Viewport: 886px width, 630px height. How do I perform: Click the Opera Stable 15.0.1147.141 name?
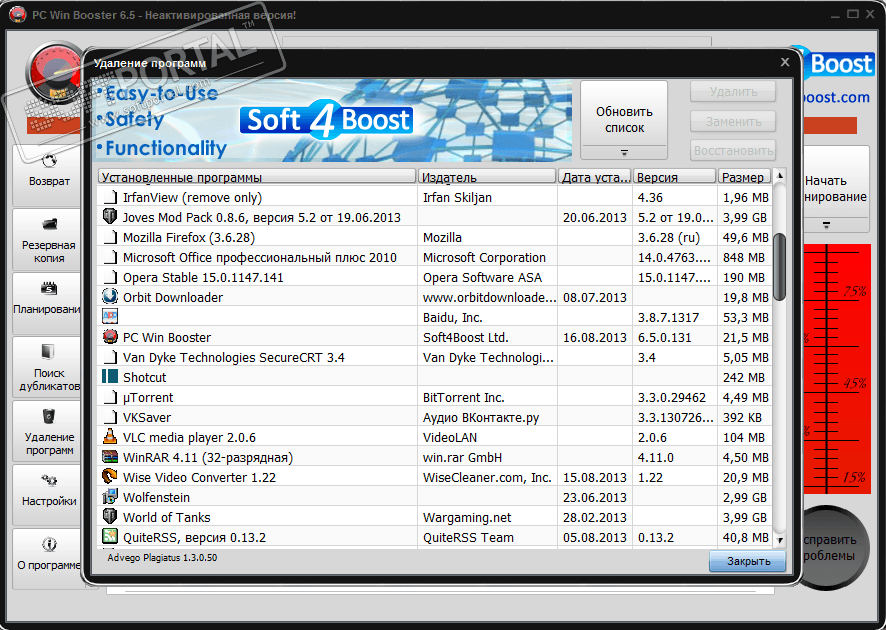point(203,277)
